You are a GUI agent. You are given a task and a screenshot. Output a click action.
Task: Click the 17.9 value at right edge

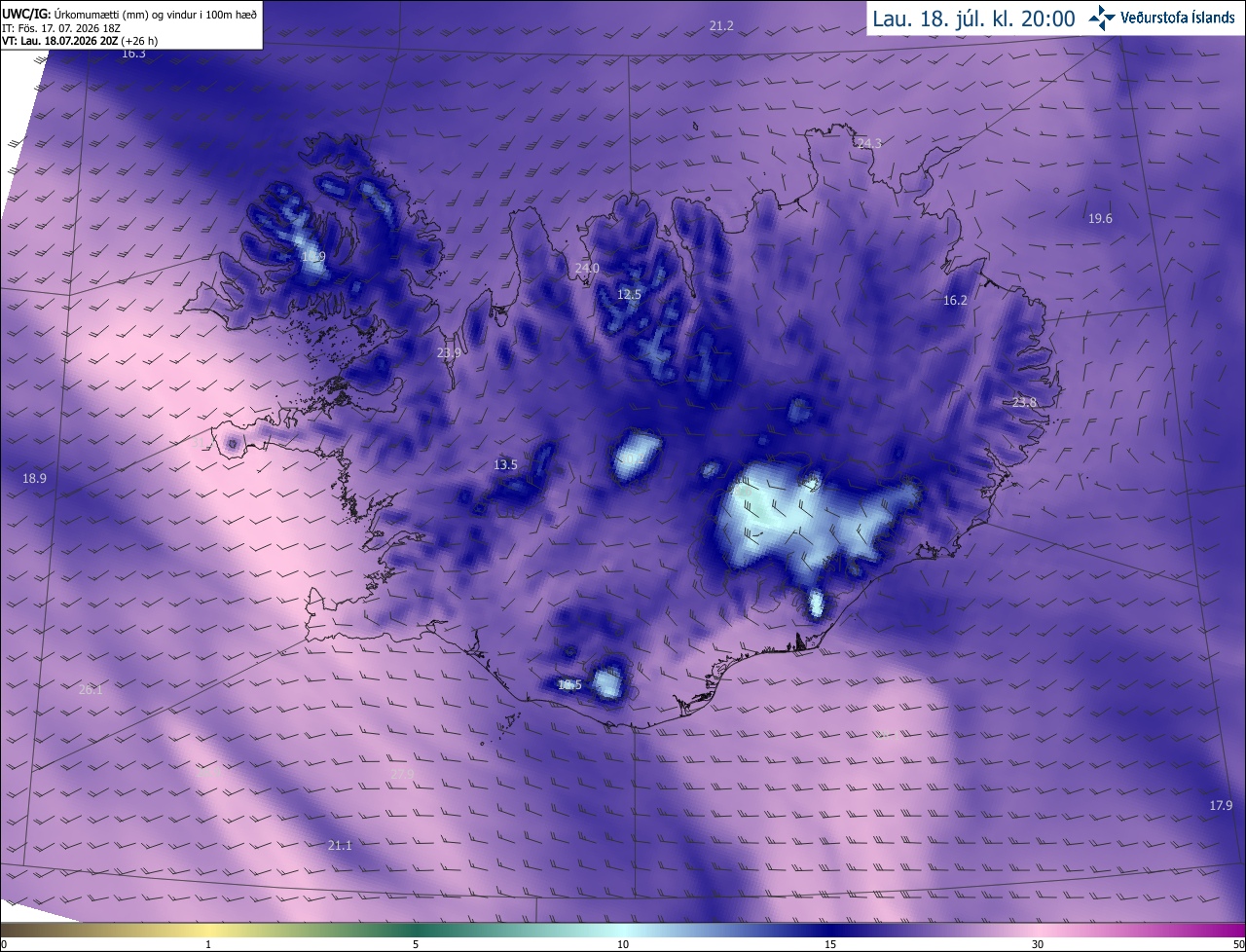click(1221, 806)
